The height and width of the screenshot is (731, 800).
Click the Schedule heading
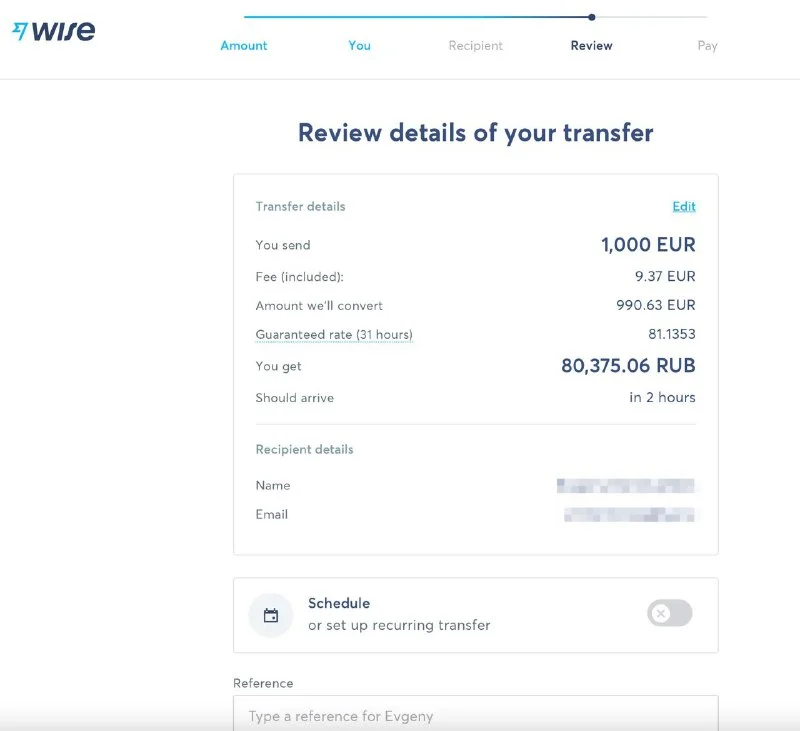[x=339, y=604]
